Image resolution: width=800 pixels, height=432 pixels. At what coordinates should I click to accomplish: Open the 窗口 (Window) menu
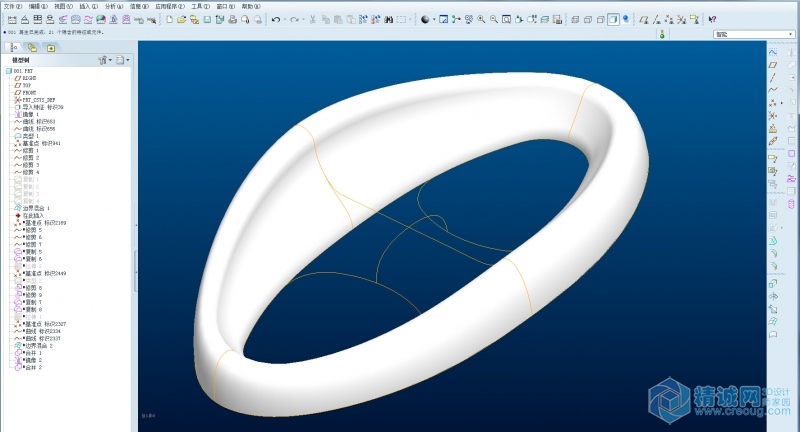tap(226, 6)
